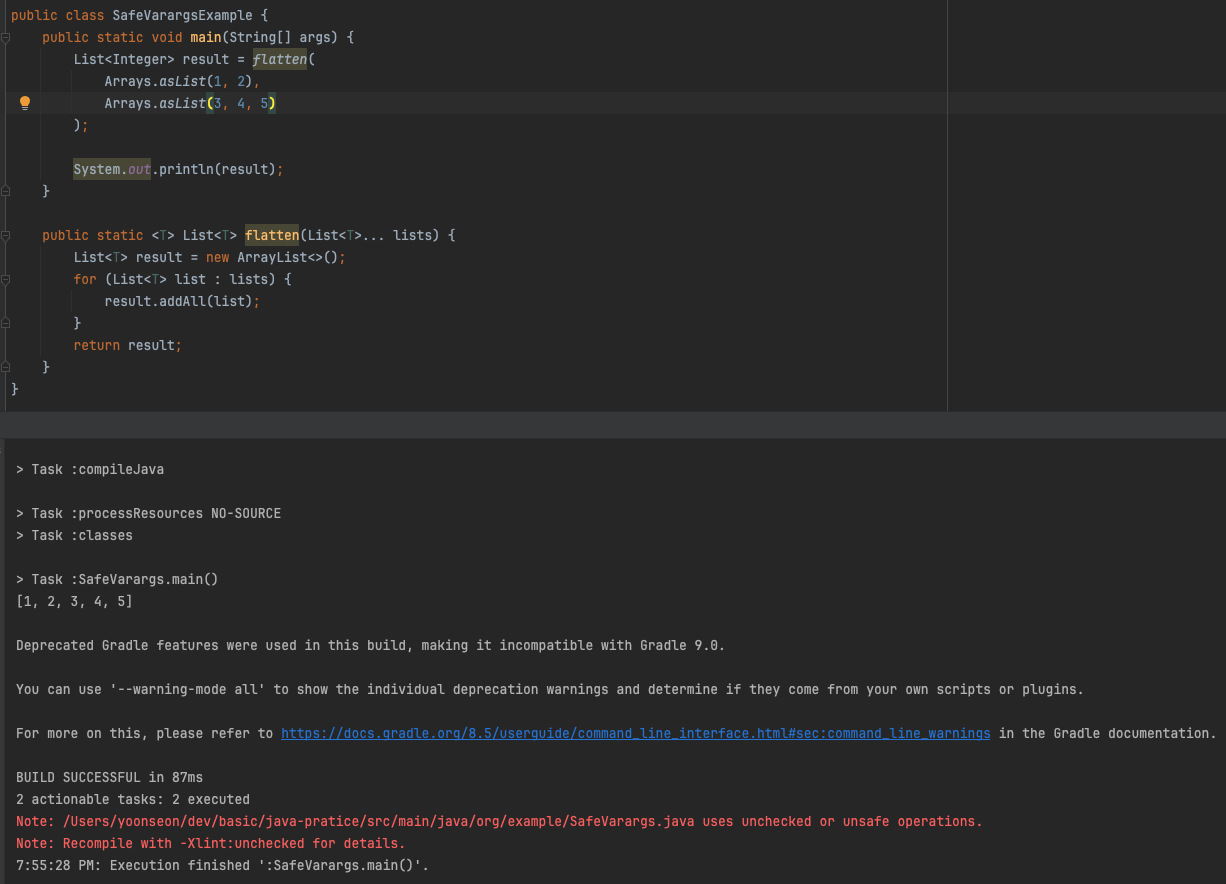Click '2 actionable tasks: 2 executed' line
The height and width of the screenshot is (884, 1226).
pos(133,799)
